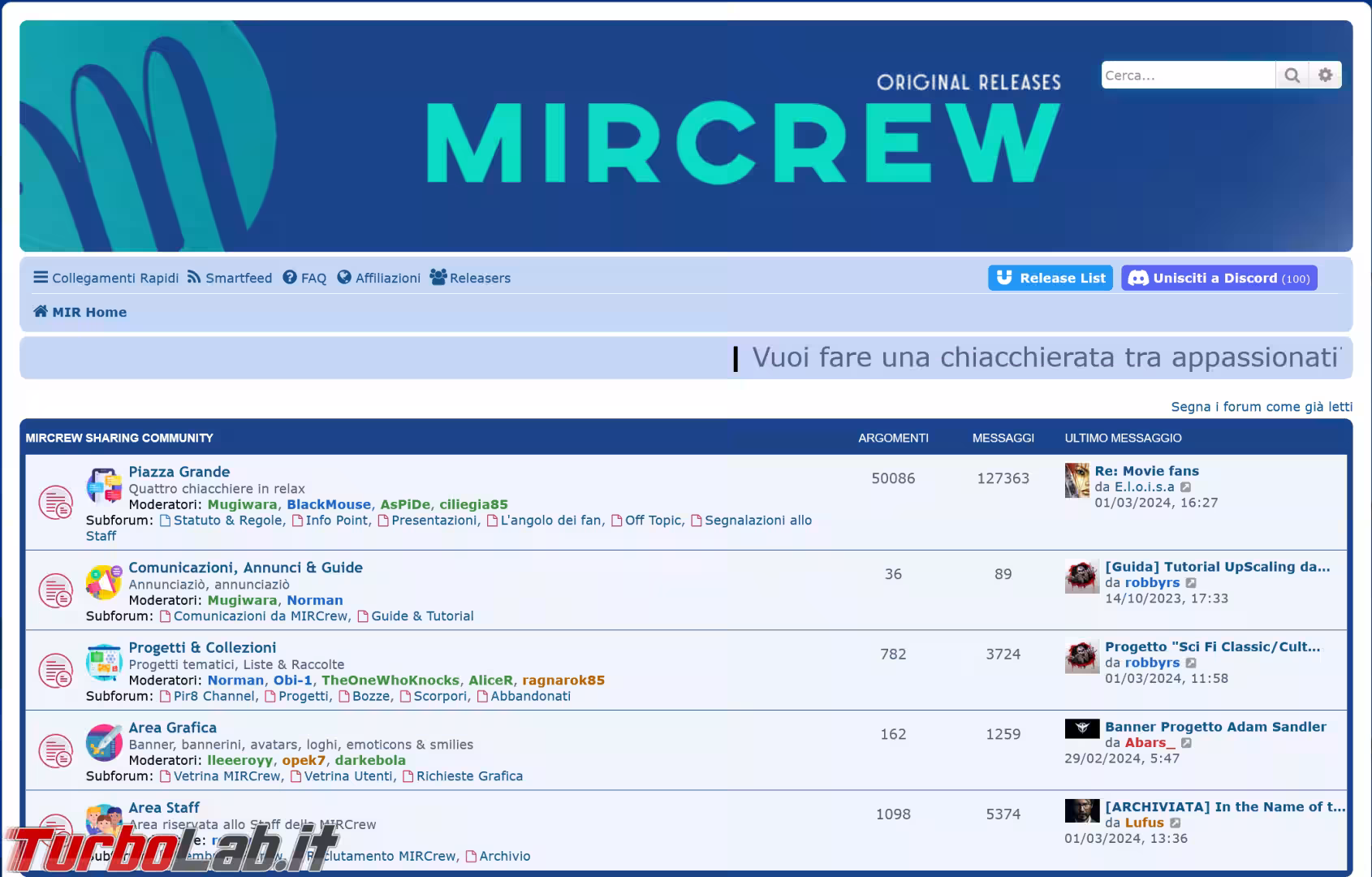Screen dimensions: 1372x877
Task: Click the Area Grafica forum icon
Action: (104, 741)
